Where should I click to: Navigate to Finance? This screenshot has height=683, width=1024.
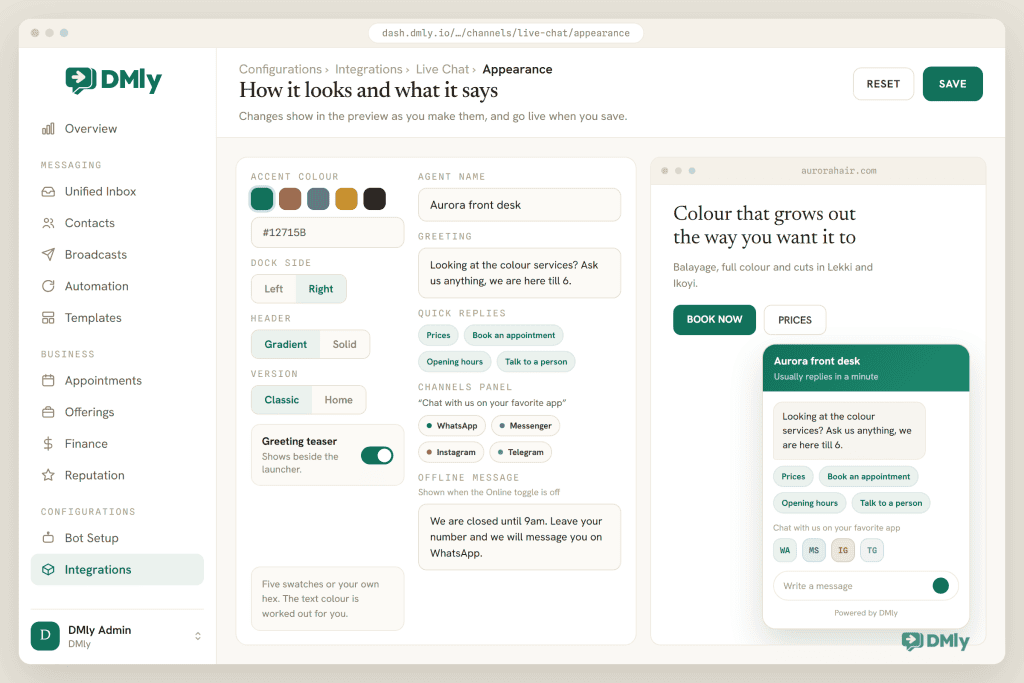coord(117,443)
